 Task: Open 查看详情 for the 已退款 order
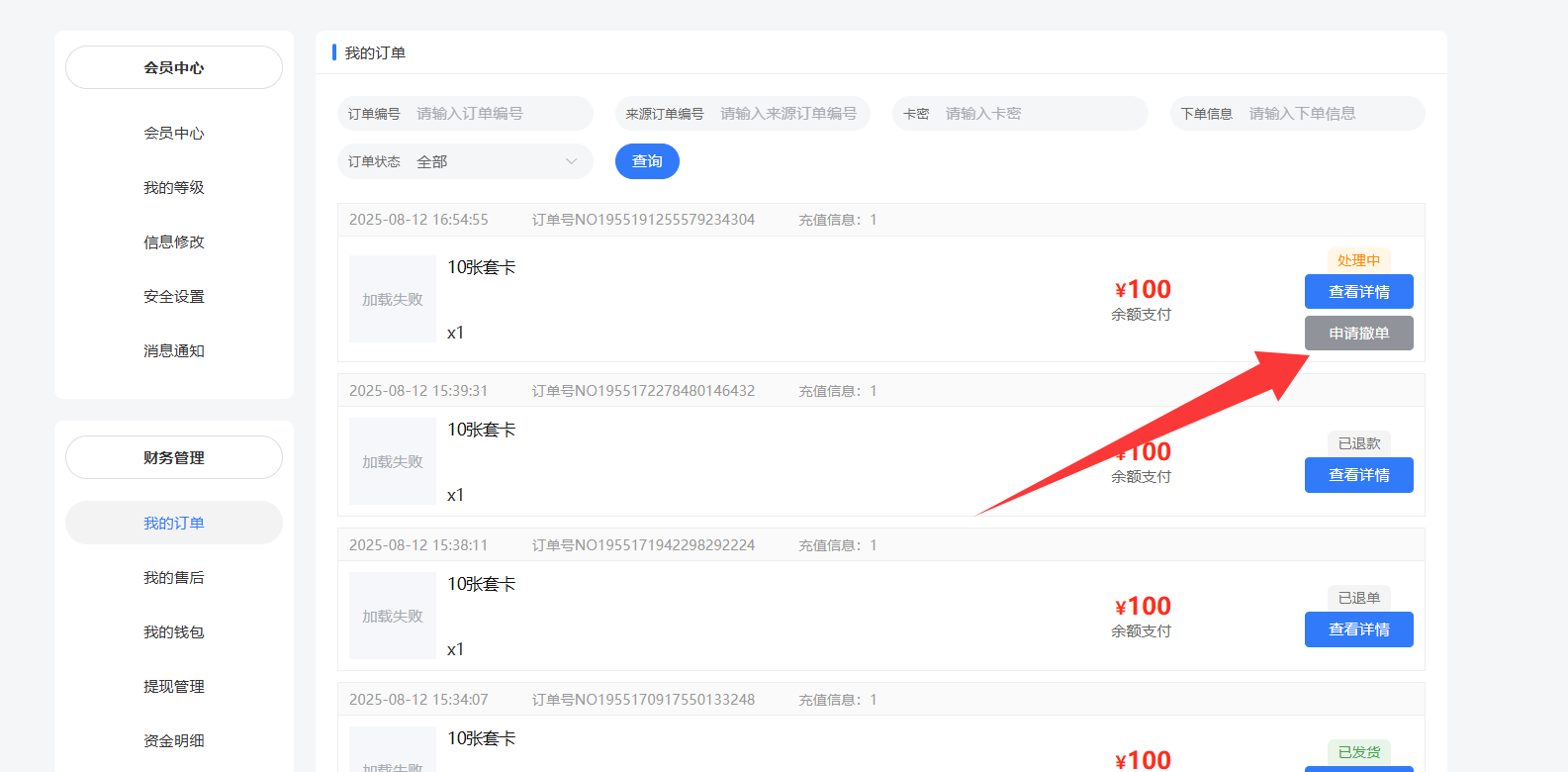tap(1358, 475)
